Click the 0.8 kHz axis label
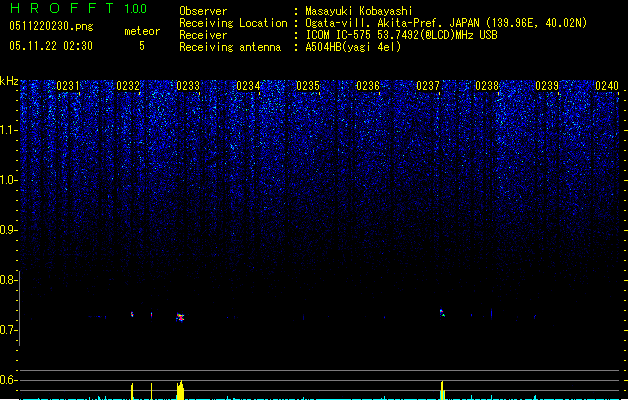The width and height of the screenshot is (629, 400). [x=9, y=280]
